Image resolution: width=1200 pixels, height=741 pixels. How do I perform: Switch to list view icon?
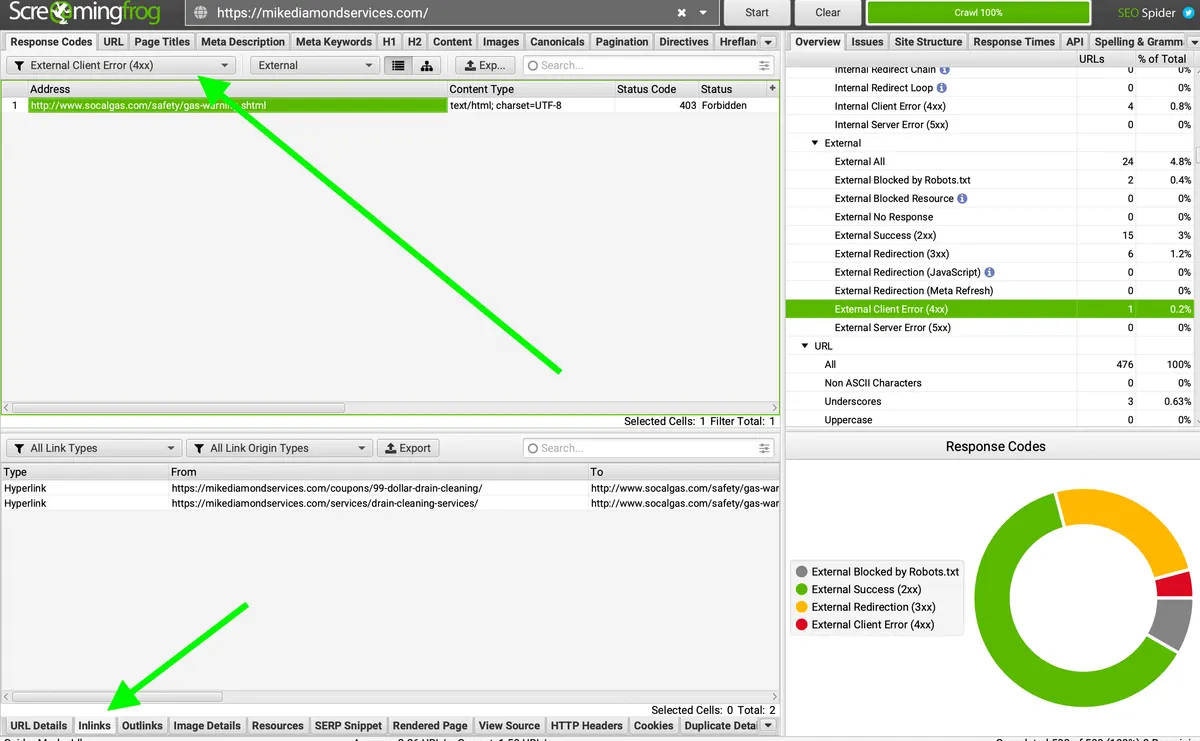(399, 65)
